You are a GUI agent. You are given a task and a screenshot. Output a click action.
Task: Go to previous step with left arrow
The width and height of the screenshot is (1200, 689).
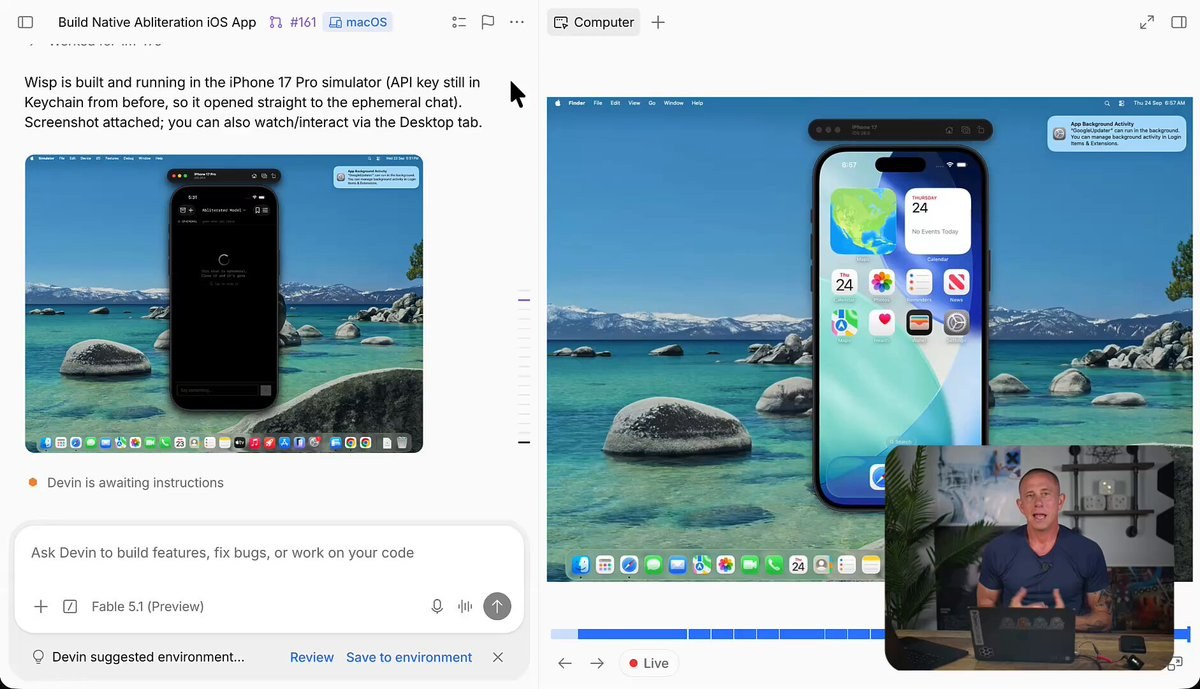(x=565, y=663)
